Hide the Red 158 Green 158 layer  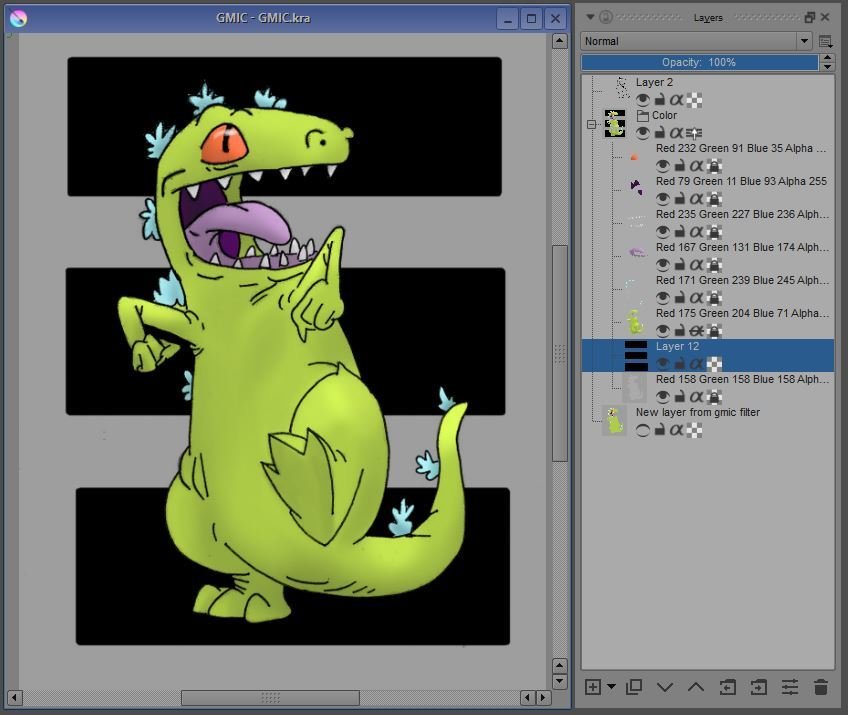click(x=662, y=396)
